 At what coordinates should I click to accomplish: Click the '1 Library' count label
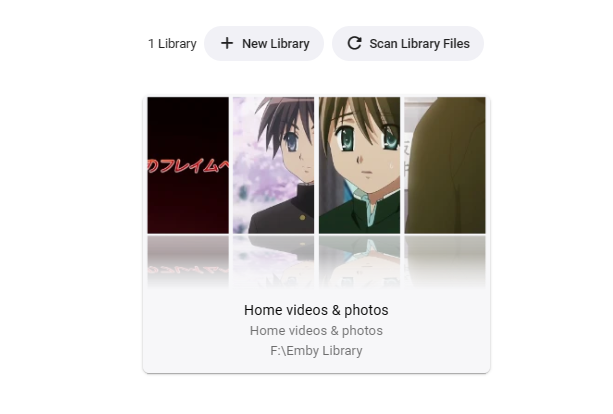172,43
